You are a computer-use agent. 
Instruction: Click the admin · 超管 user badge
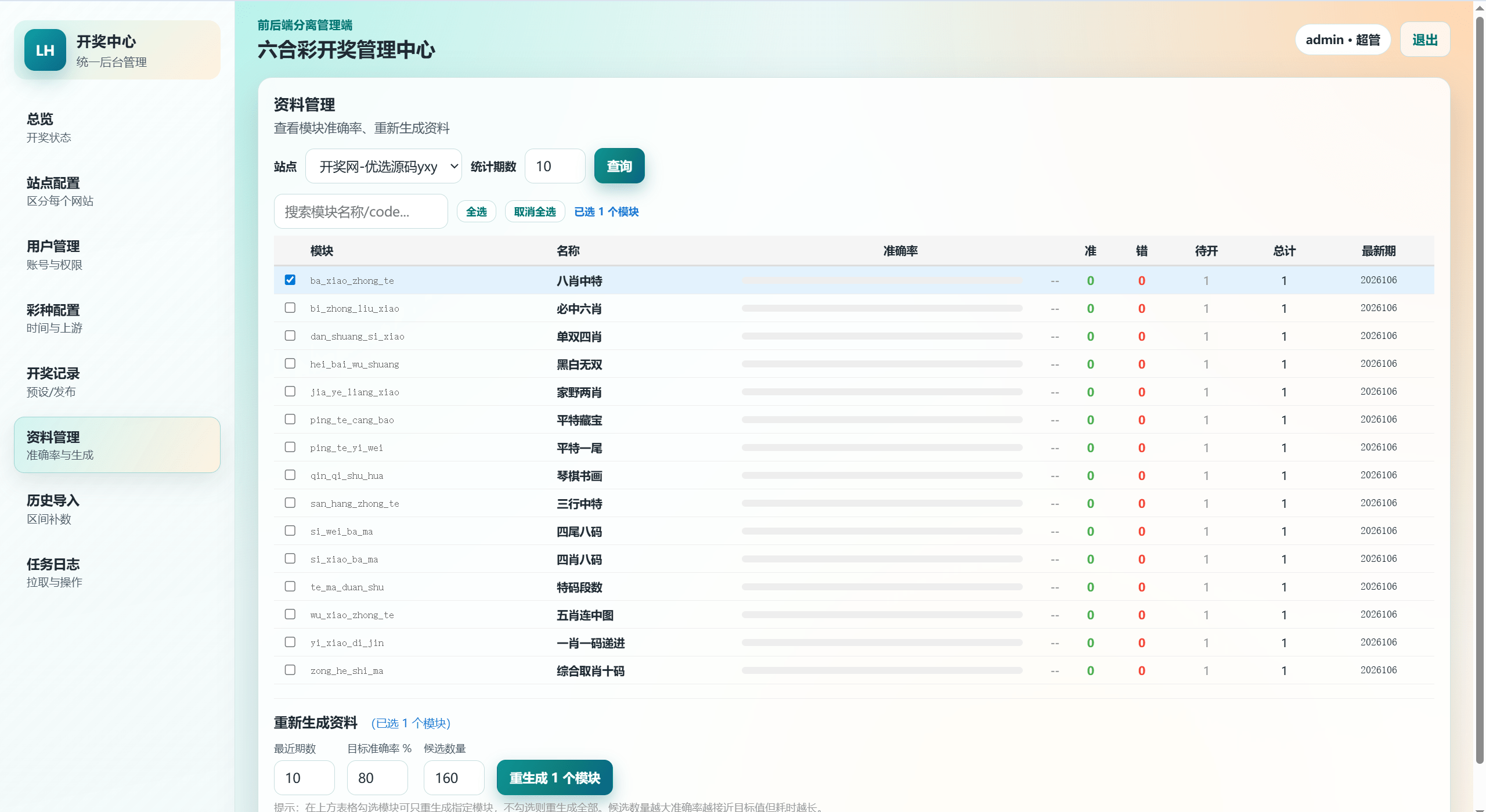pos(1343,39)
